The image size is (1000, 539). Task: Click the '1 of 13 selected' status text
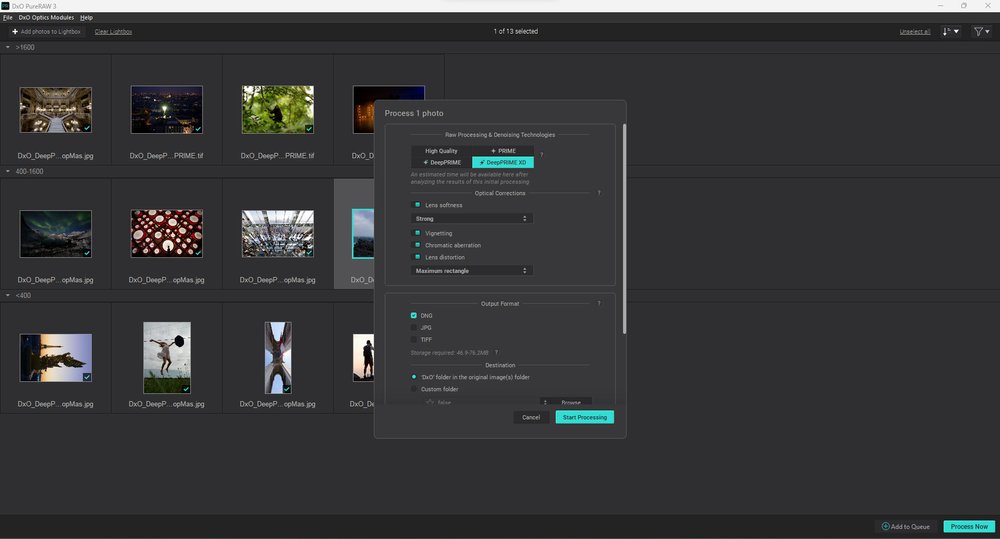515,31
